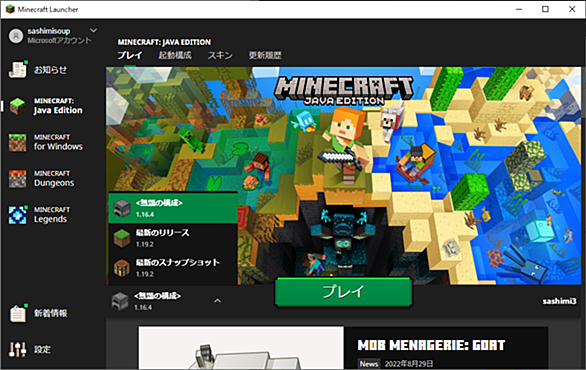The image size is (586, 370).
Task: Click the sashimi3 player name
Action: coord(559,301)
